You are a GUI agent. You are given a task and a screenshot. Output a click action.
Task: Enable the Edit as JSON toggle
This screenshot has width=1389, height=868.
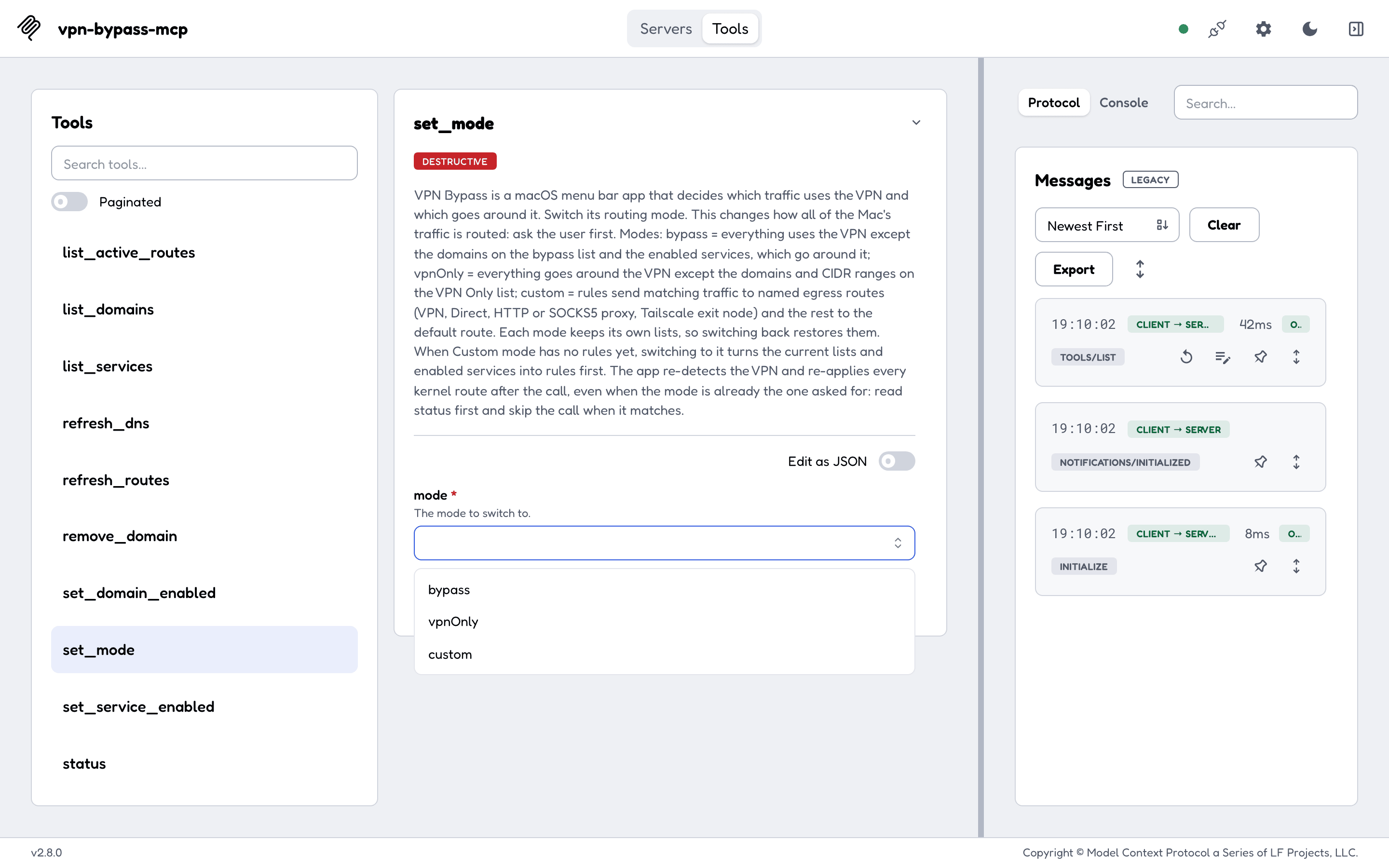point(897,461)
